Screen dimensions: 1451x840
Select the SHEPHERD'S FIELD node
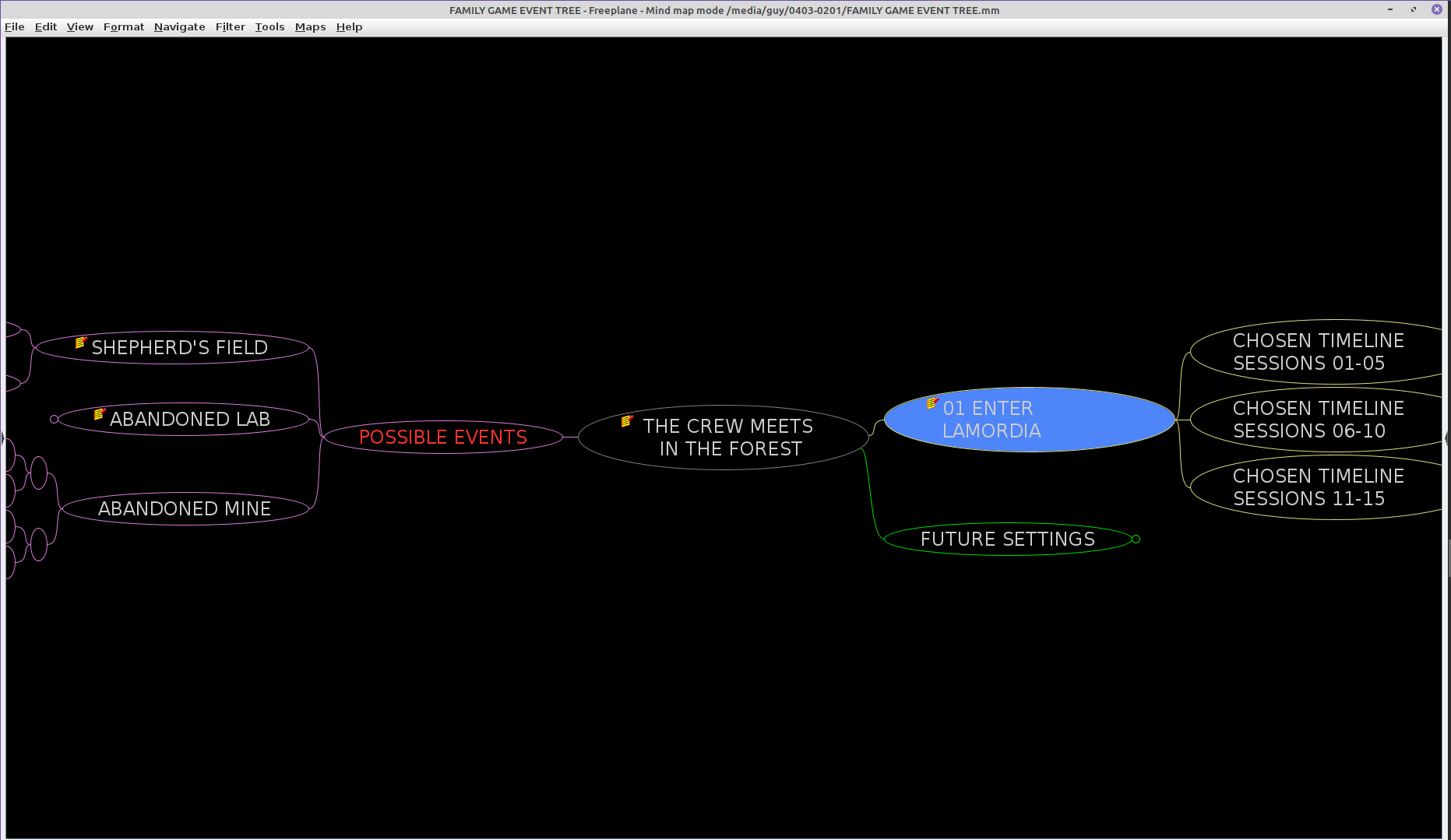pos(173,347)
